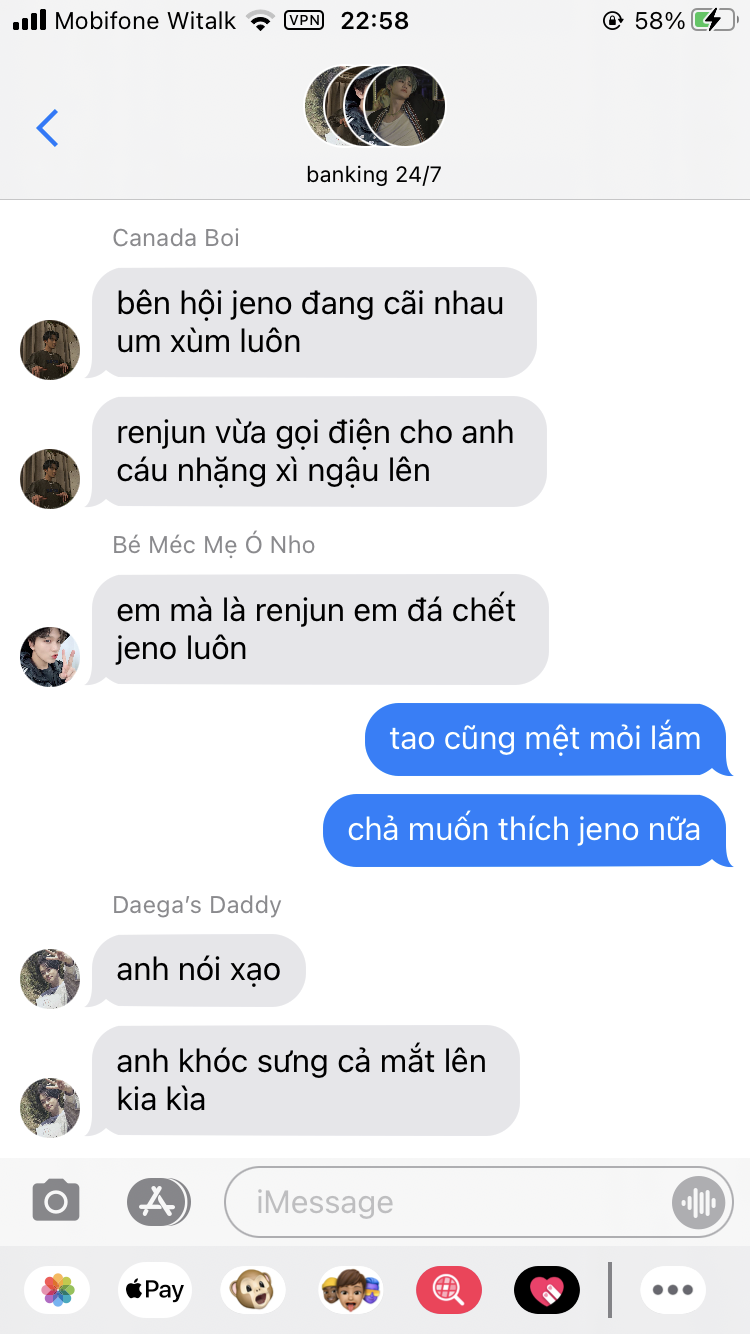The height and width of the screenshot is (1334, 750).
Task: Tap Canada Boi's avatar beside first message
Action: click(50, 350)
